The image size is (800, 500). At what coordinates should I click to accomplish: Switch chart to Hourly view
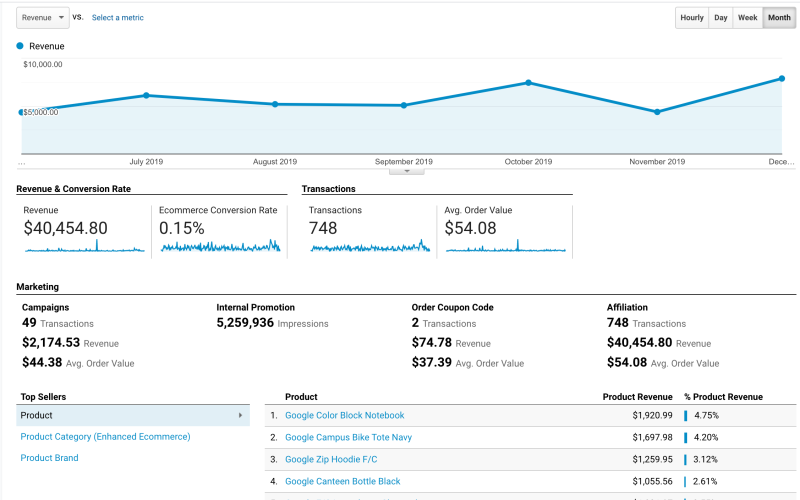(691, 18)
